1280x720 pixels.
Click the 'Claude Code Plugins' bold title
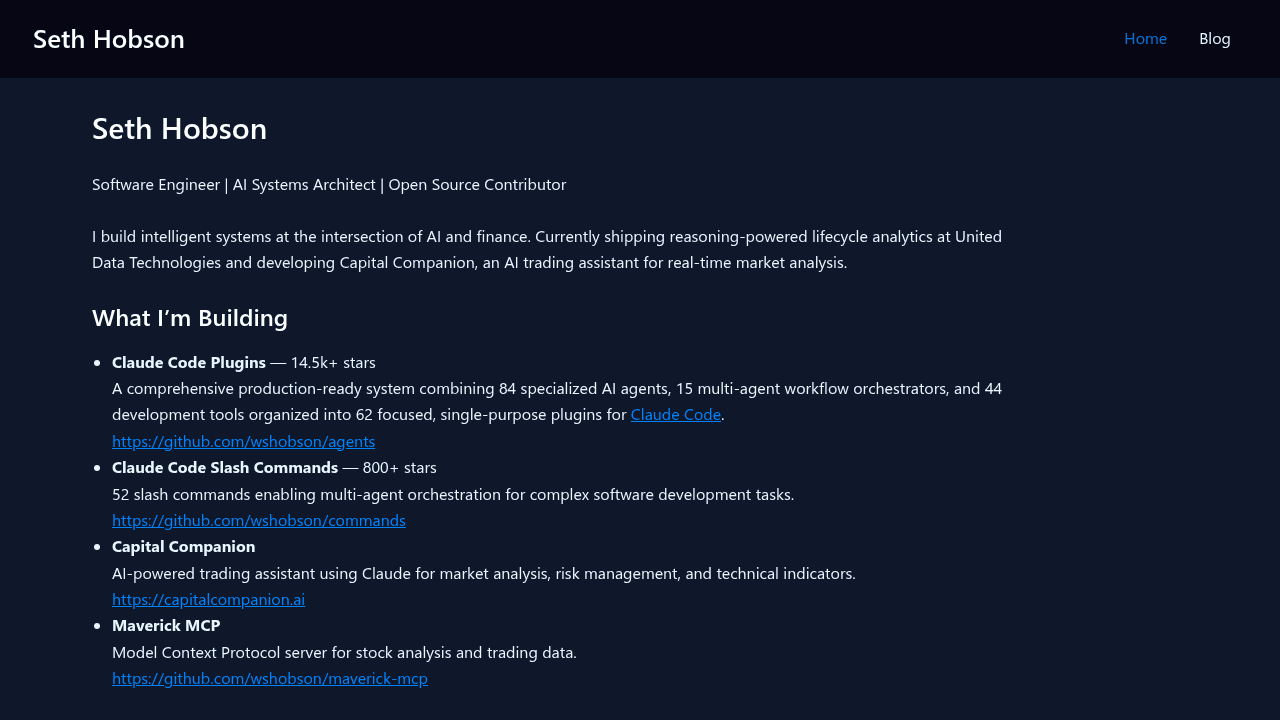[188, 362]
